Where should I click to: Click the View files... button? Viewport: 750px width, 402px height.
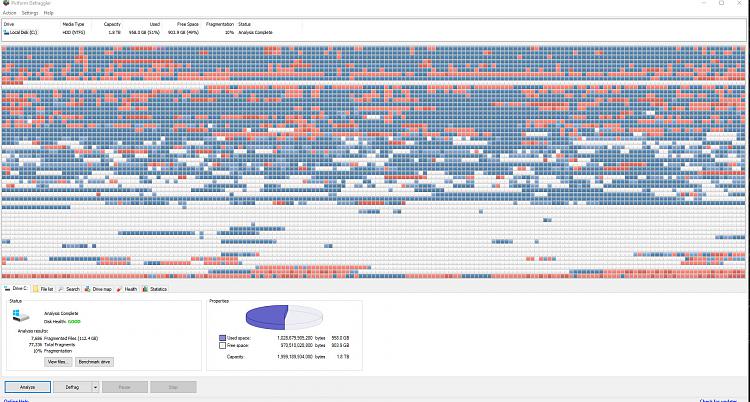[58, 362]
